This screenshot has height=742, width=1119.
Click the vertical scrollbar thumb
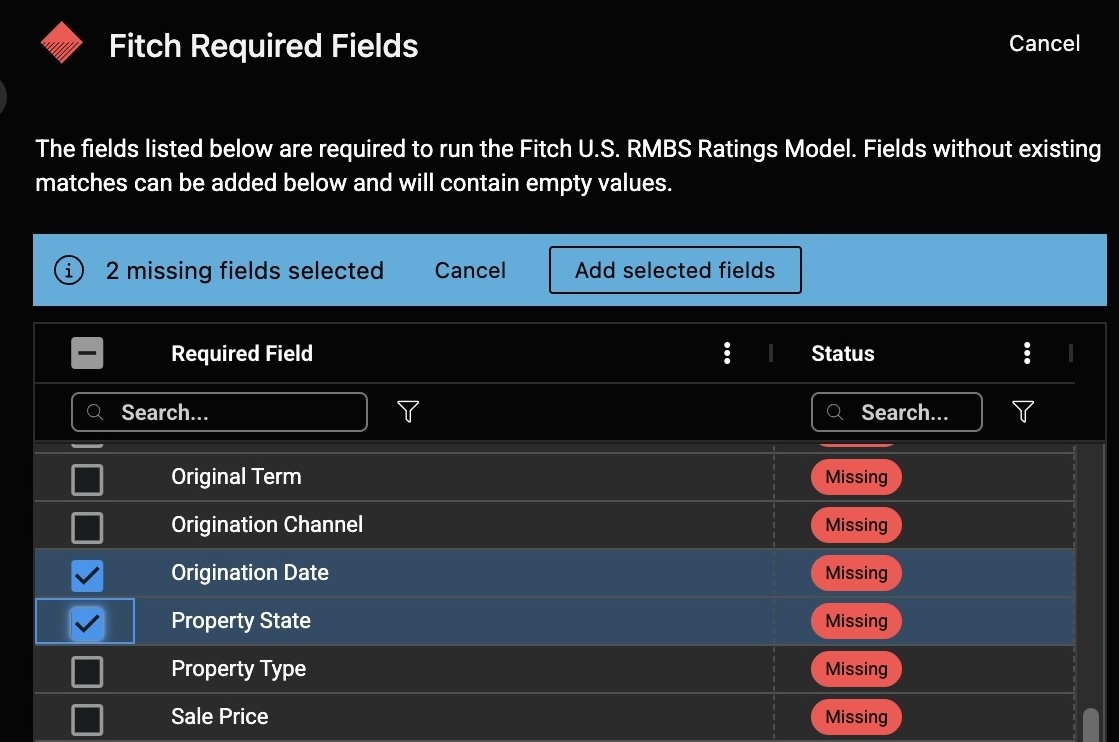pyautogui.click(x=1091, y=723)
